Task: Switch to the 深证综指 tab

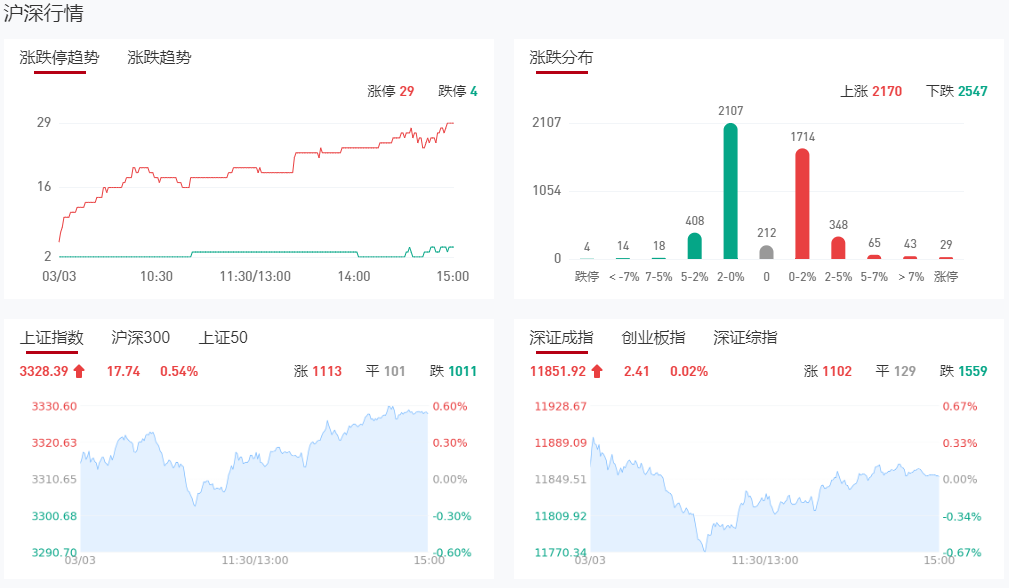Action: click(745, 338)
